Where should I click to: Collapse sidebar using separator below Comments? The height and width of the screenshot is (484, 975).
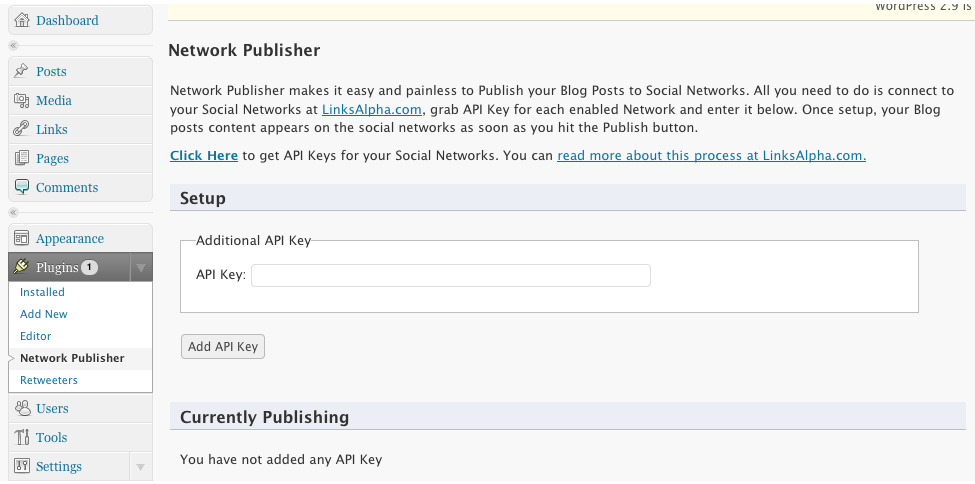(x=14, y=212)
